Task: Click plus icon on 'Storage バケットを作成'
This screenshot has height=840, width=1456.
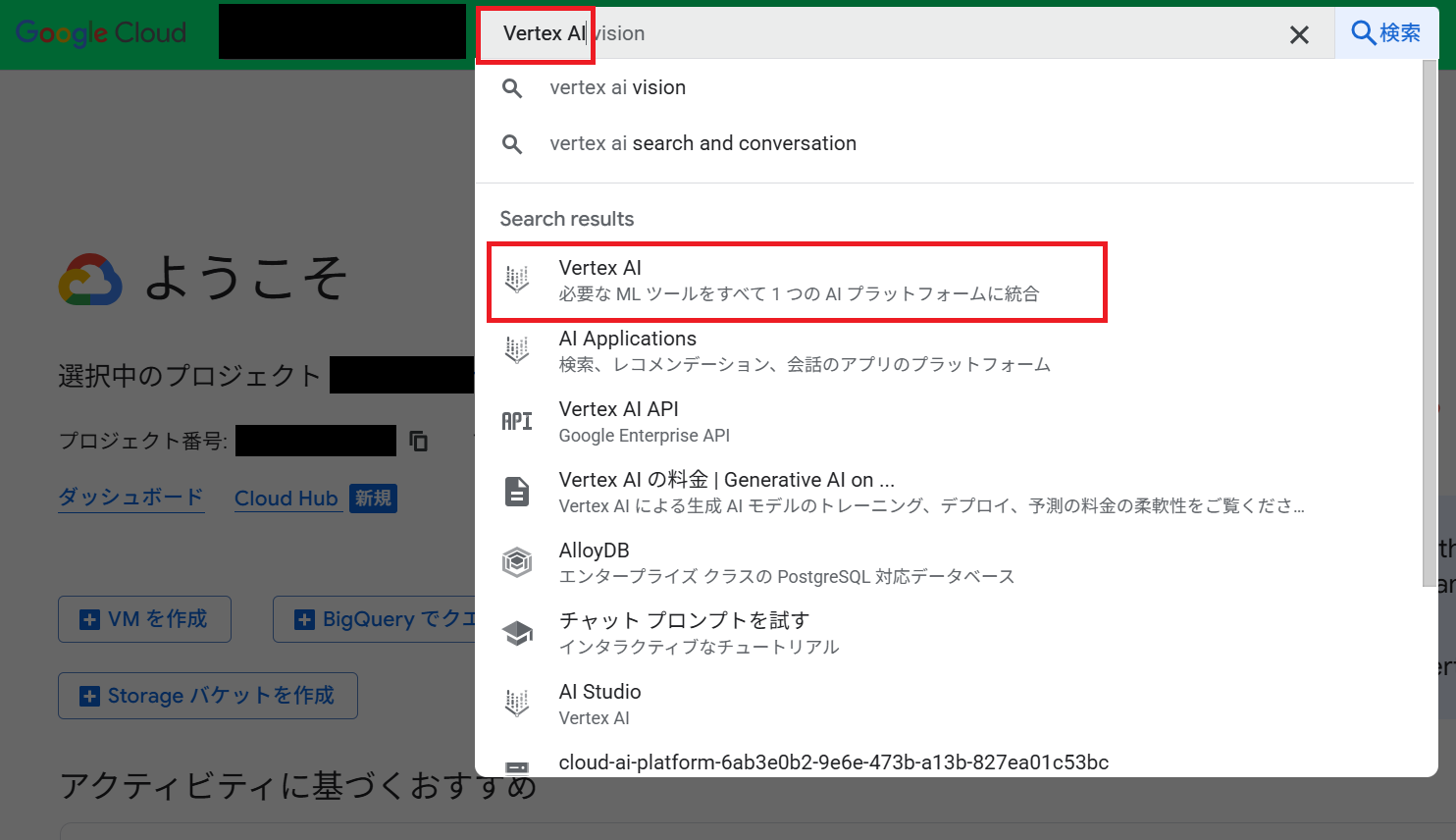Action: coord(89,697)
